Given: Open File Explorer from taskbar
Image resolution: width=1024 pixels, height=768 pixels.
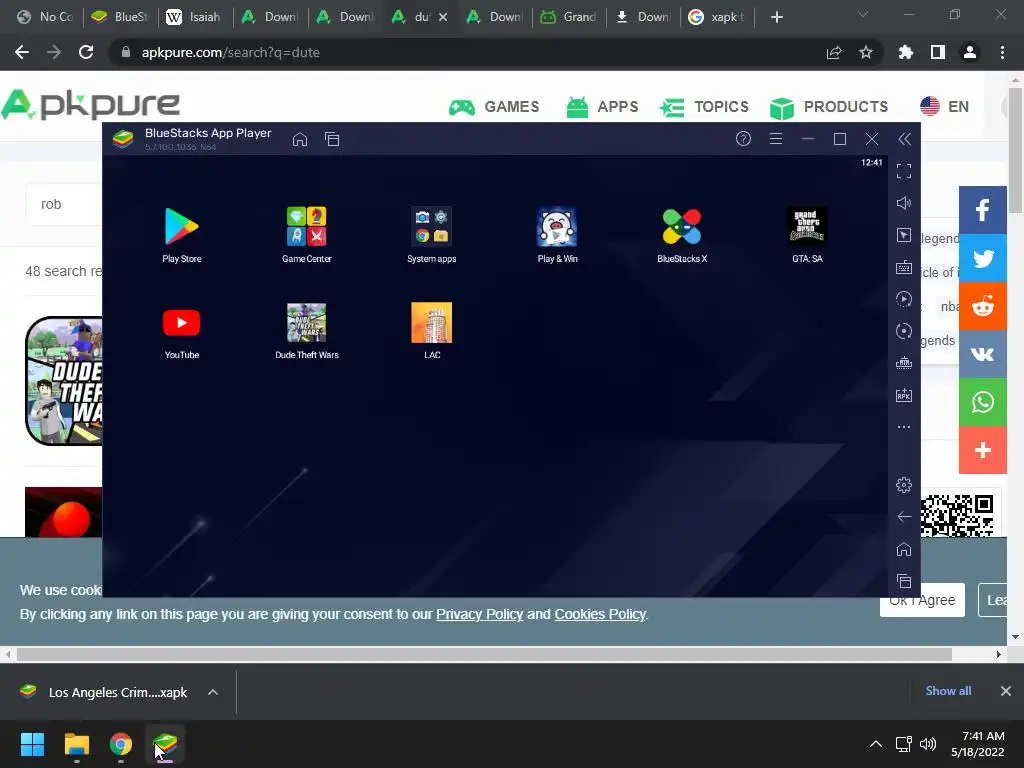Looking at the screenshot, I should coord(76,744).
